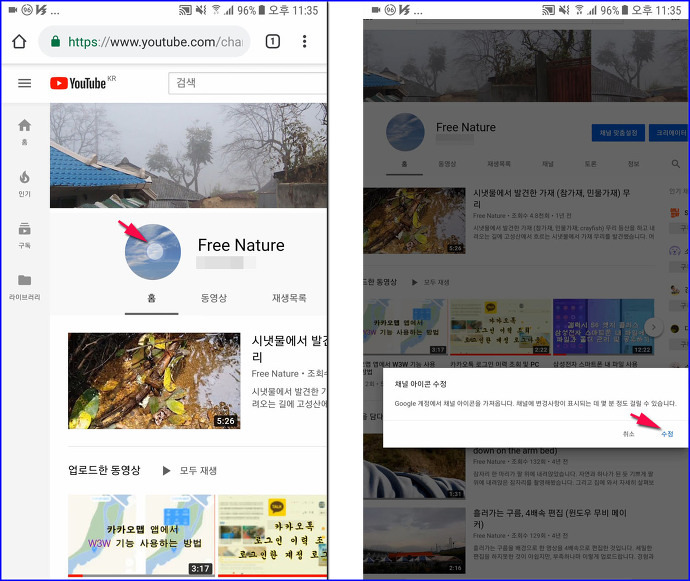Open Chrome's three-dot overflow menu

coord(304,41)
